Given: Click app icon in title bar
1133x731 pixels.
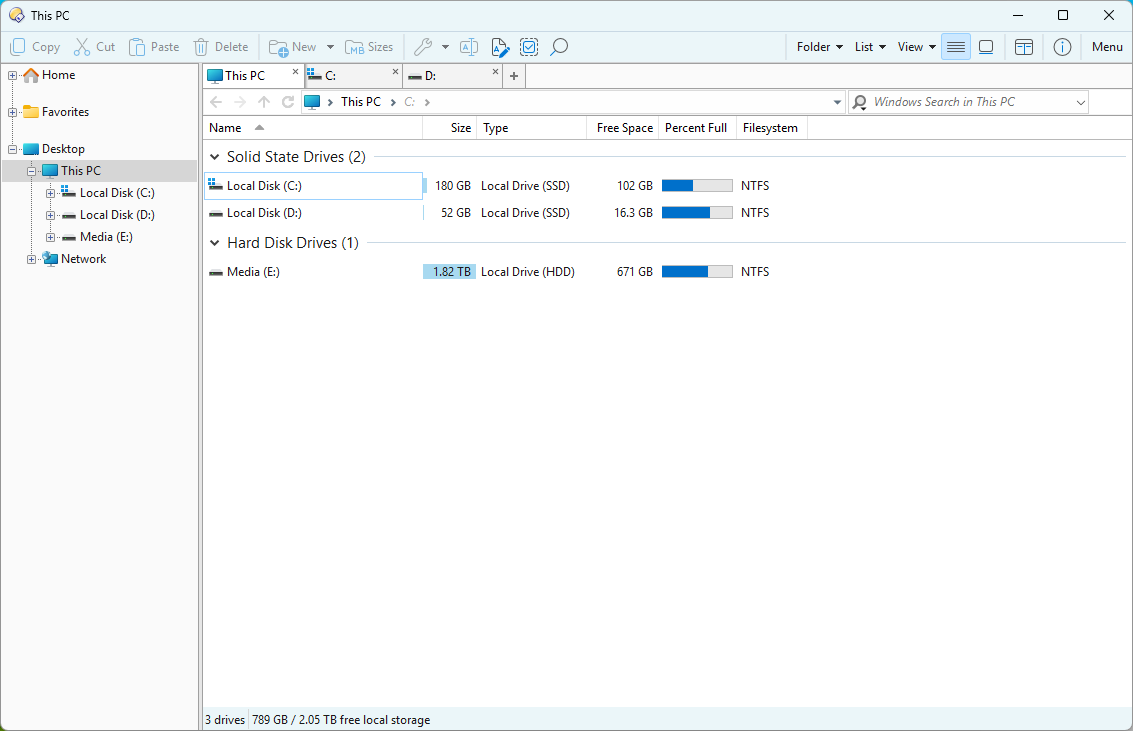Looking at the screenshot, I should (17, 15).
